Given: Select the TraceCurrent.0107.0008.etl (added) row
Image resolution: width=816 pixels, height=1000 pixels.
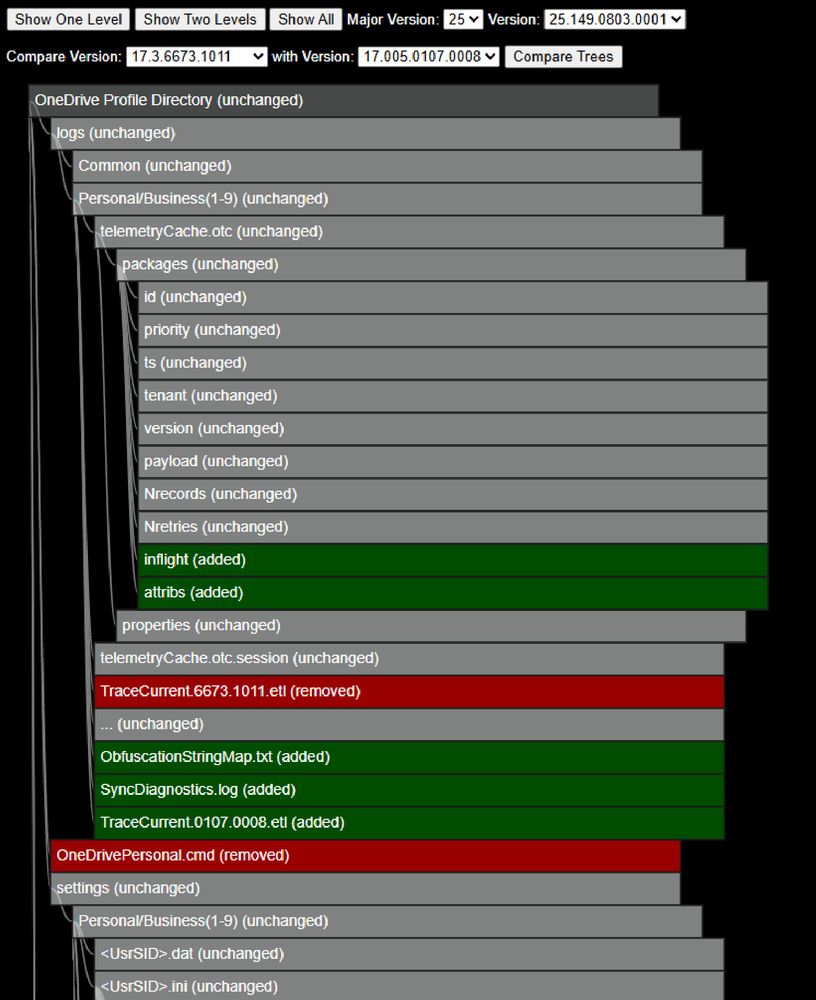Looking at the screenshot, I should [409, 823].
